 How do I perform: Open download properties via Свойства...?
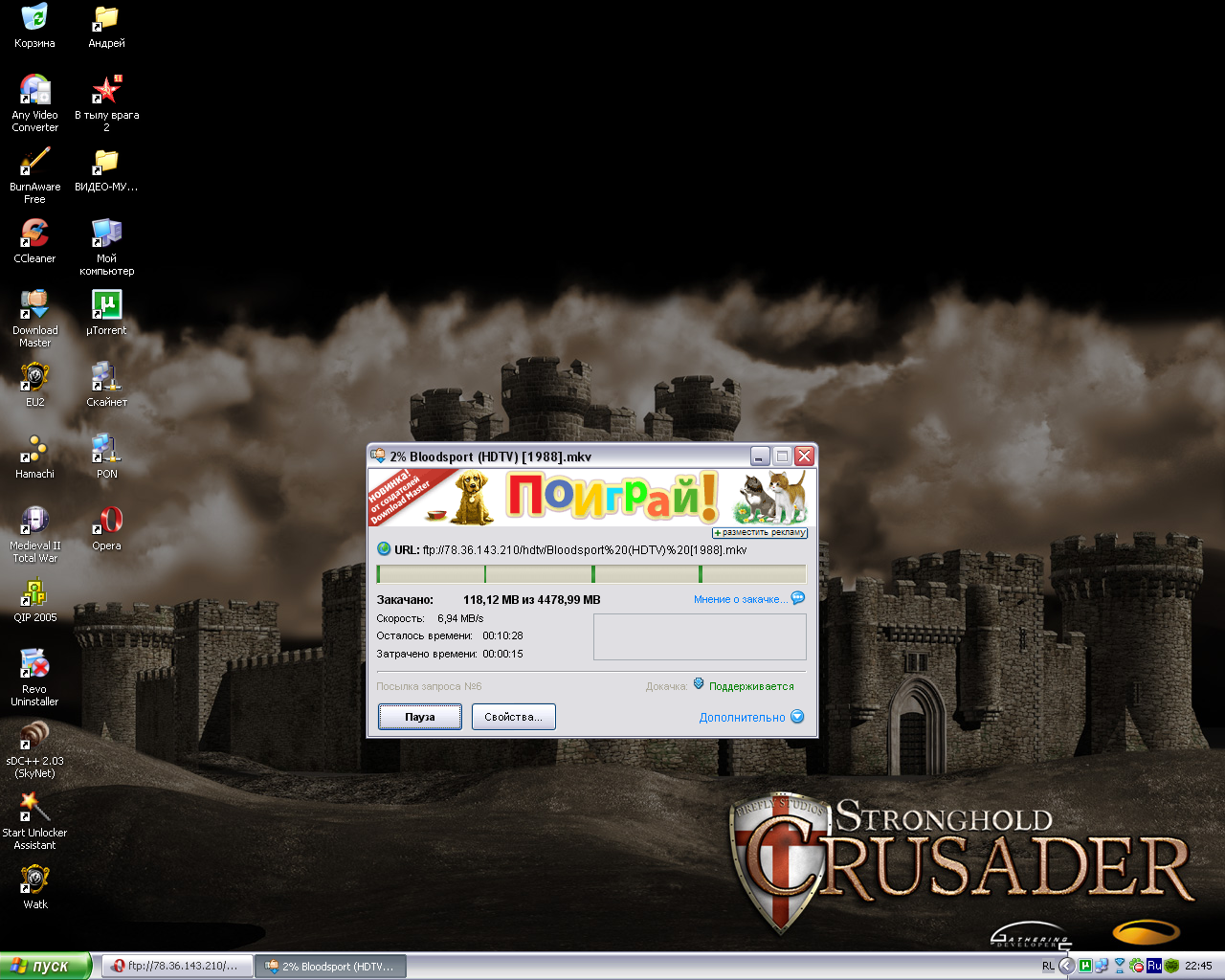(514, 717)
